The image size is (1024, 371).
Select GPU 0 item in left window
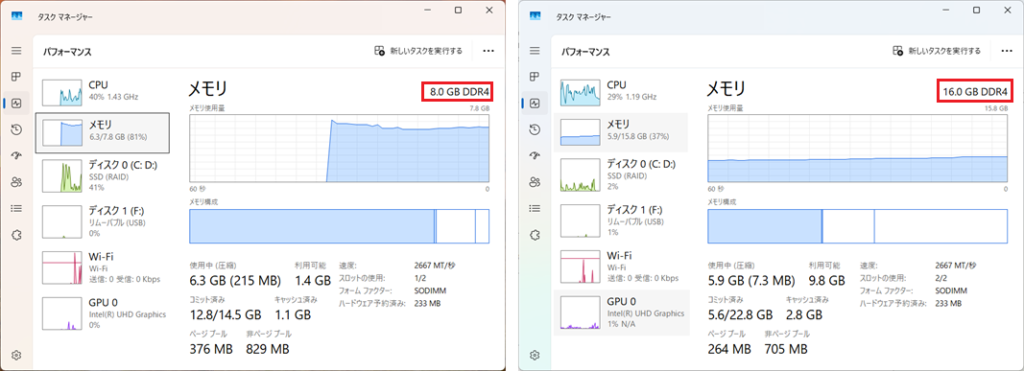(103, 313)
